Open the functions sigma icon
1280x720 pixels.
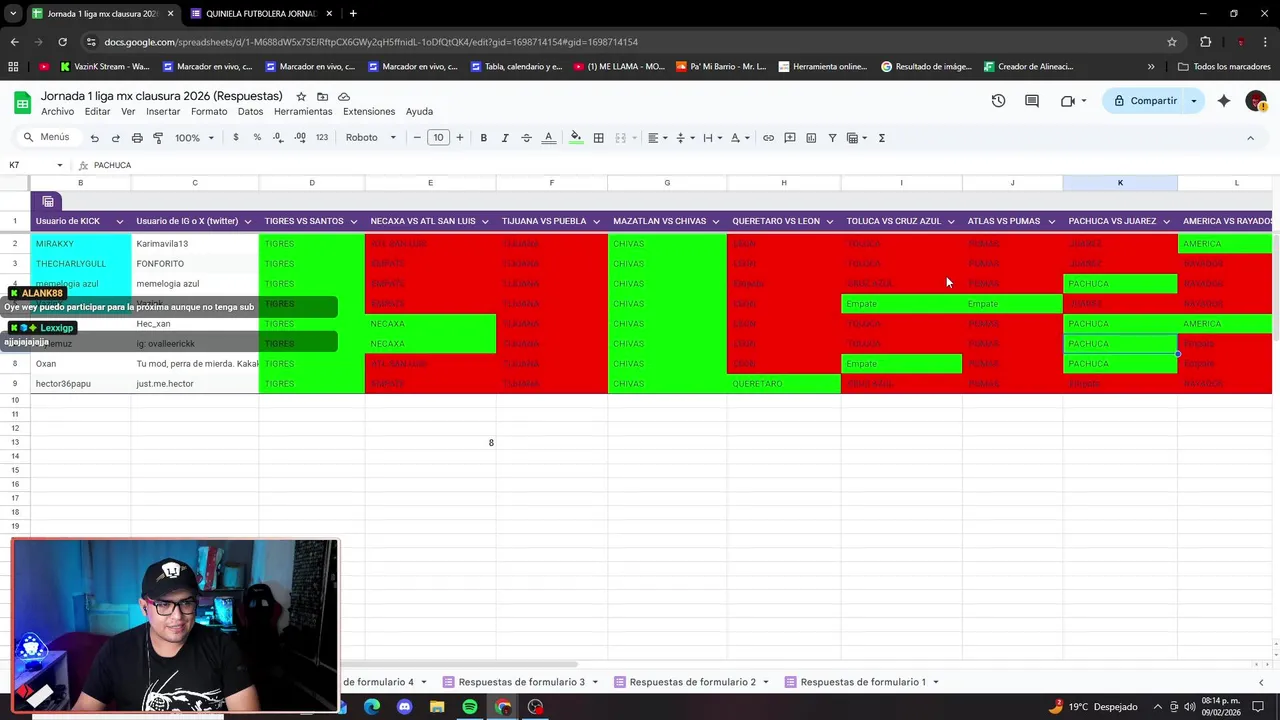coord(881,138)
